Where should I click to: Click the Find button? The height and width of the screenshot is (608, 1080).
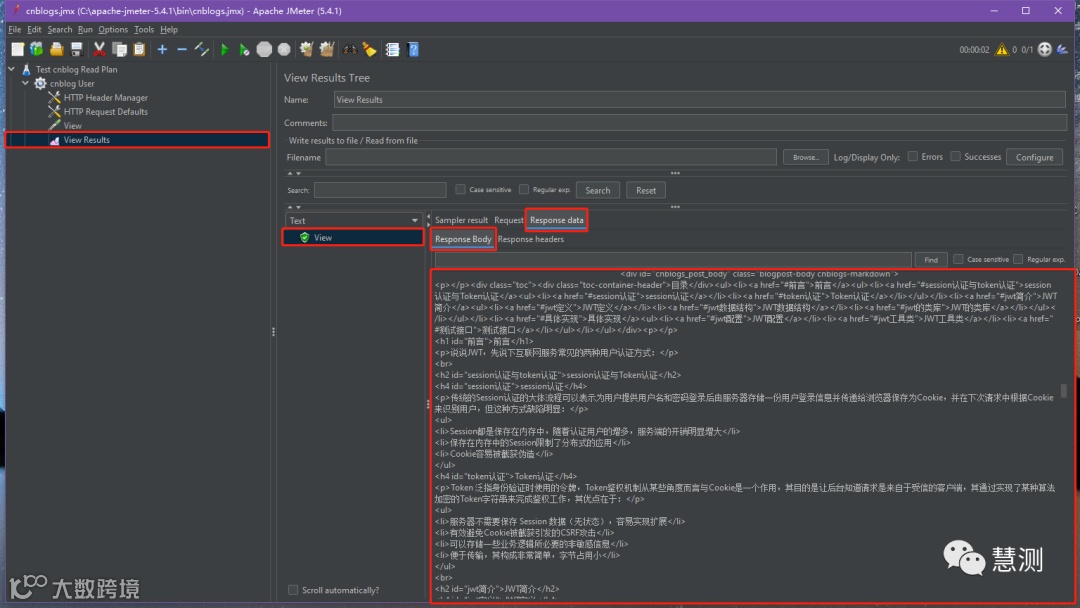point(931,260)
